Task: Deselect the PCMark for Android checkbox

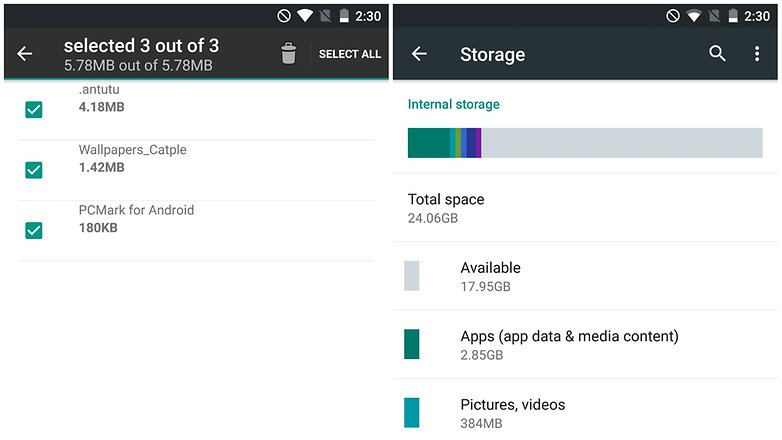Action: [x=34, y=230]
